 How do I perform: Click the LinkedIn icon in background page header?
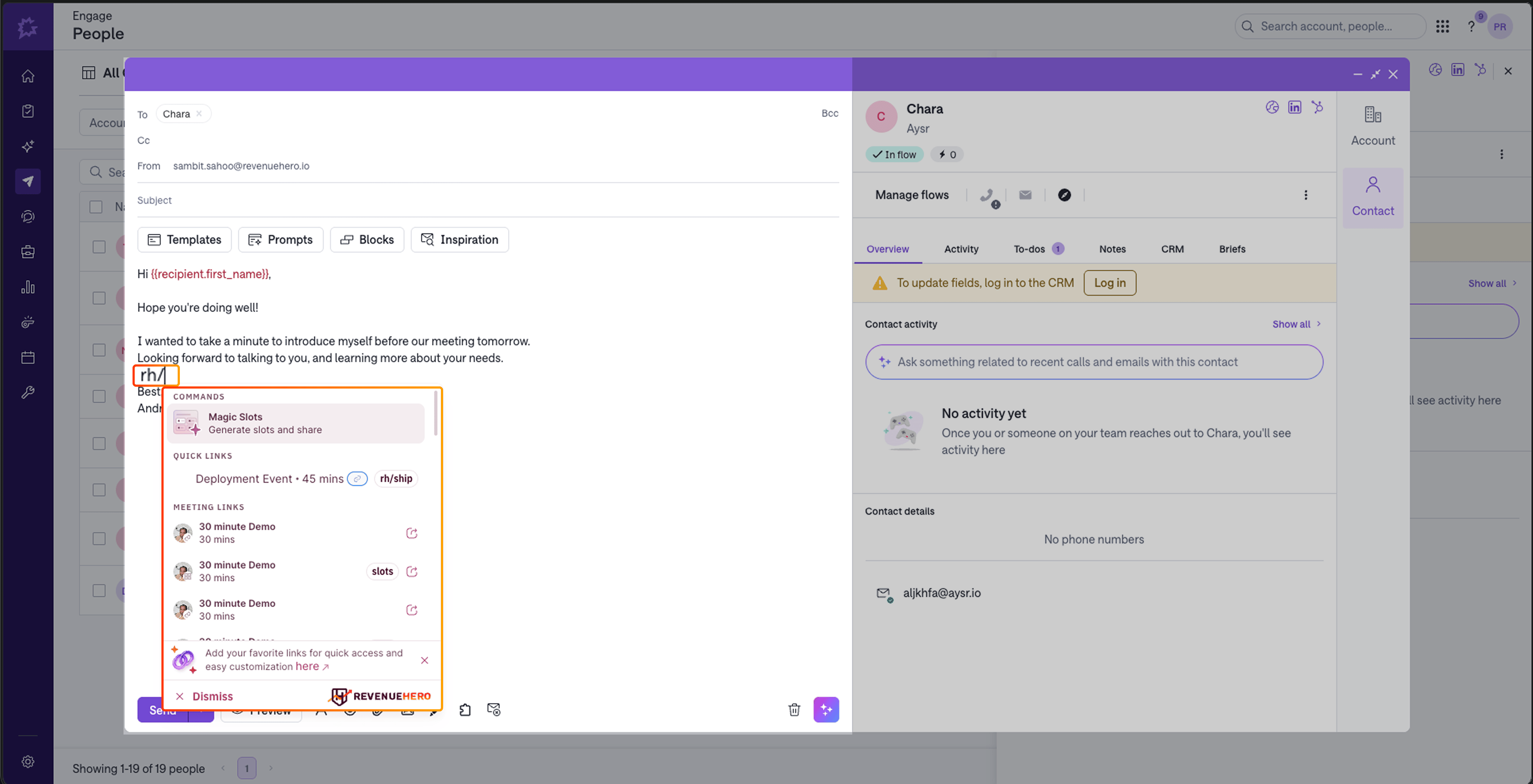coord(1458,70)
